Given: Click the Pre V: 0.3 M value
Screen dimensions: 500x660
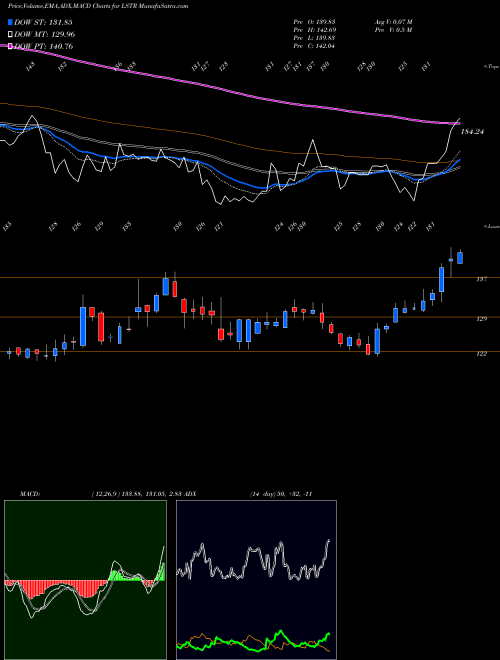Looking at the screenshot, I should click(393, 30).
